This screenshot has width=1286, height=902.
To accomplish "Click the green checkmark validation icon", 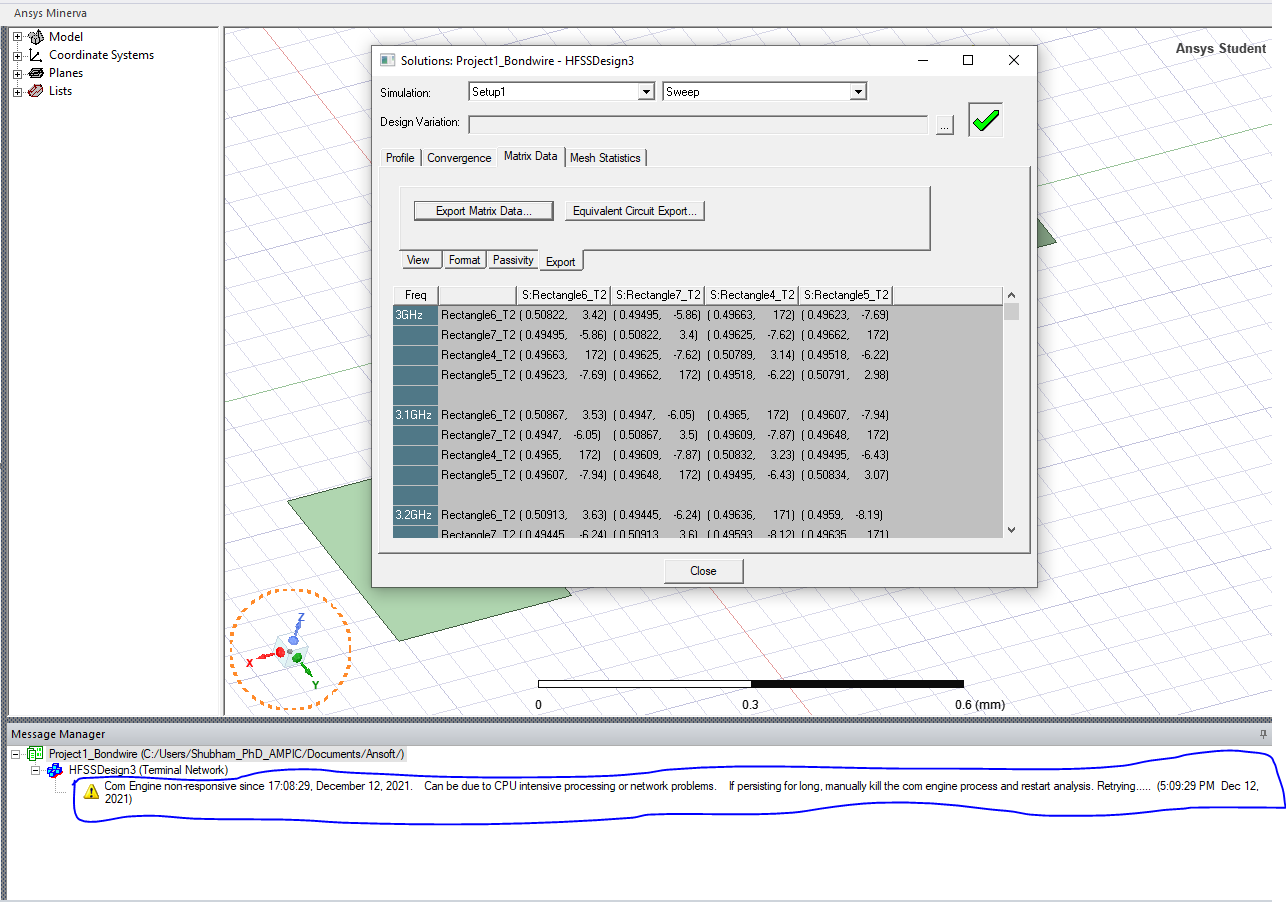I will 985,120.
